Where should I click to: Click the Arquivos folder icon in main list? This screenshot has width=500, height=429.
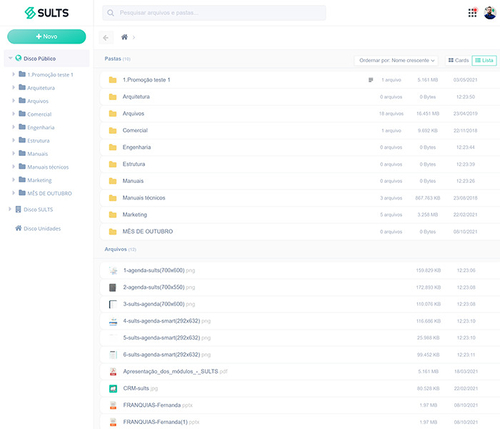tap(113, 114)
